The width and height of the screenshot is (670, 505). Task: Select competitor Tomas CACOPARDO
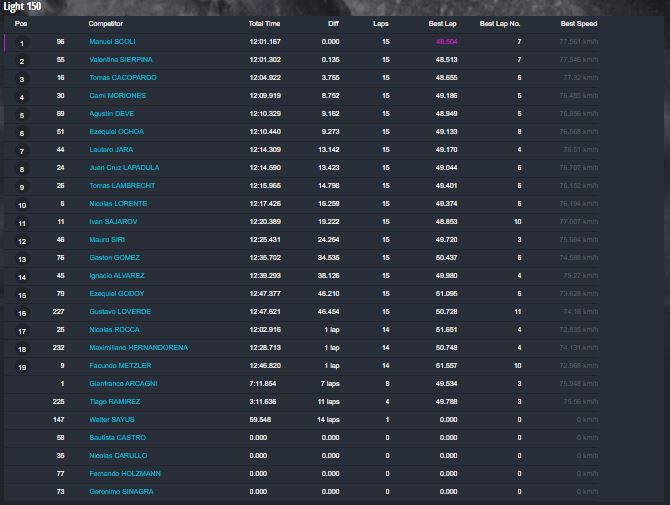122,78
